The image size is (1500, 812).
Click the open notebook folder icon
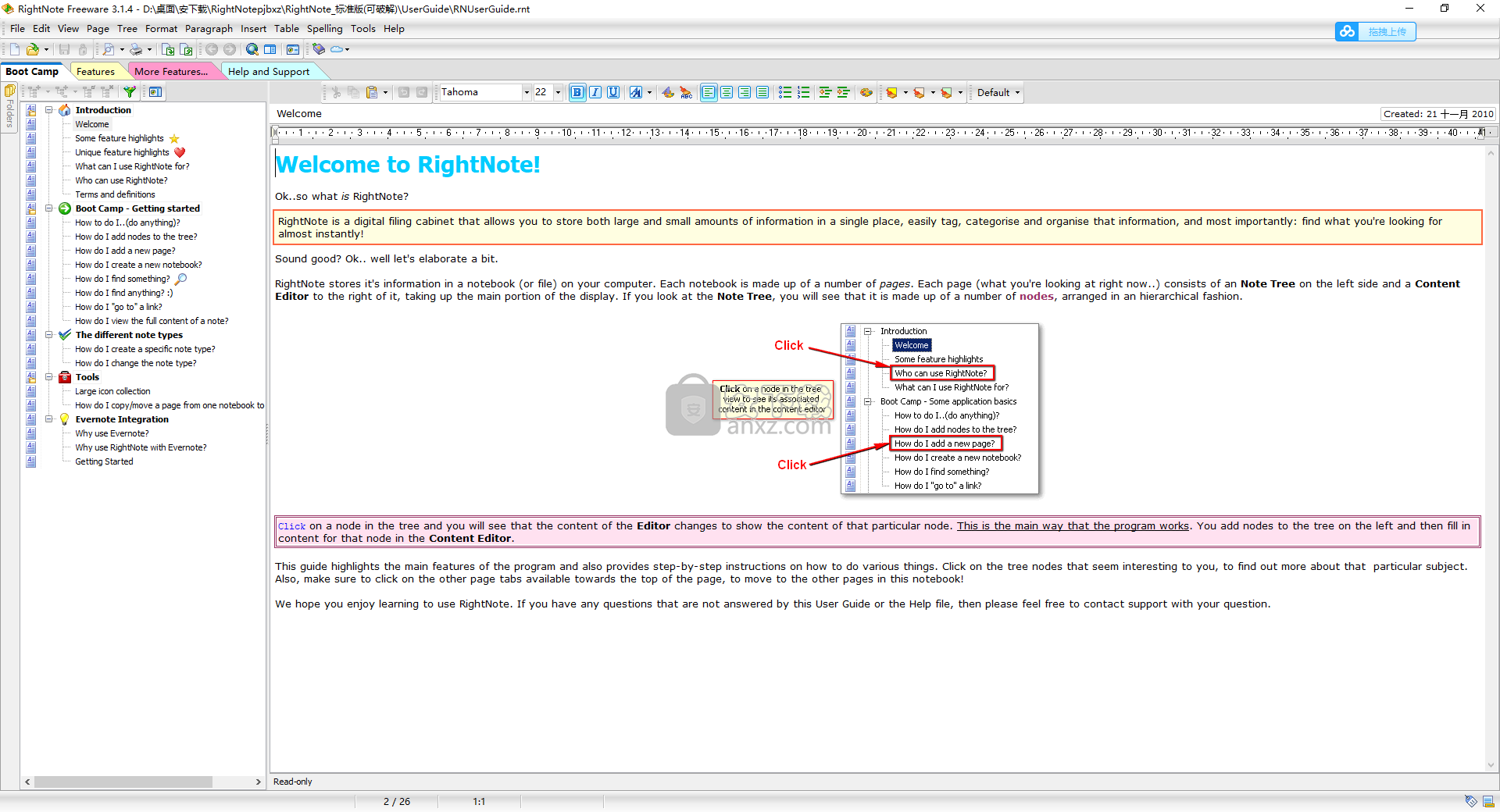coord(33,49)
